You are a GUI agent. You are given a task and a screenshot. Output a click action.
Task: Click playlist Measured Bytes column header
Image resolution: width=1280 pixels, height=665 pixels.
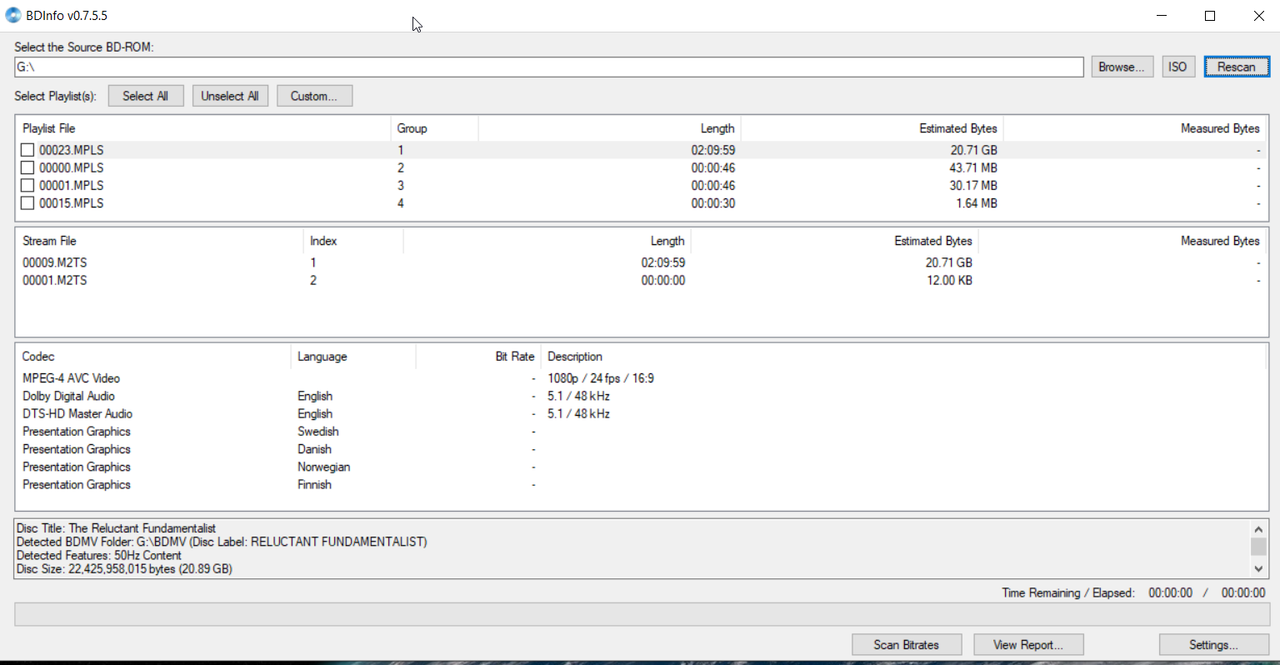tap(1135, 128)
